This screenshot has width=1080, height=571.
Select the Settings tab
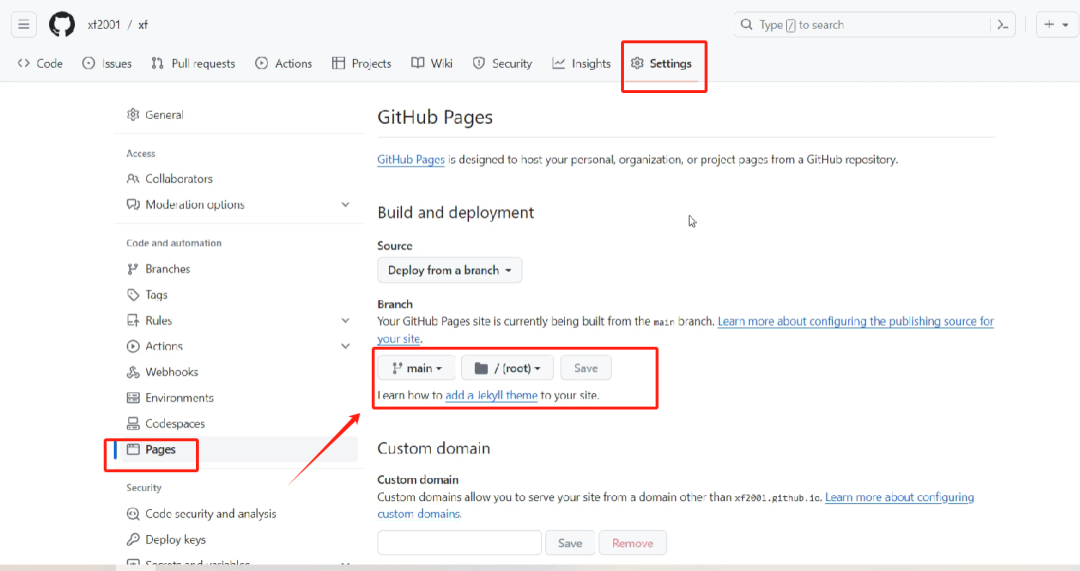coord(661,63)
